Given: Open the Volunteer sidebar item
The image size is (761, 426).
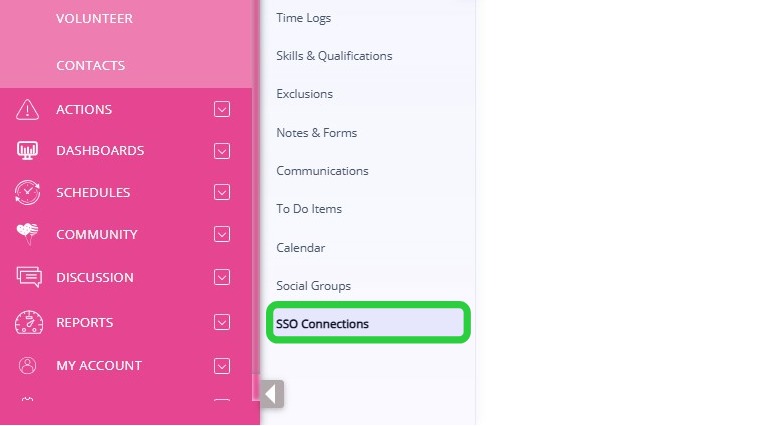Looking at the screenshot, I should [x=94, y=19].
